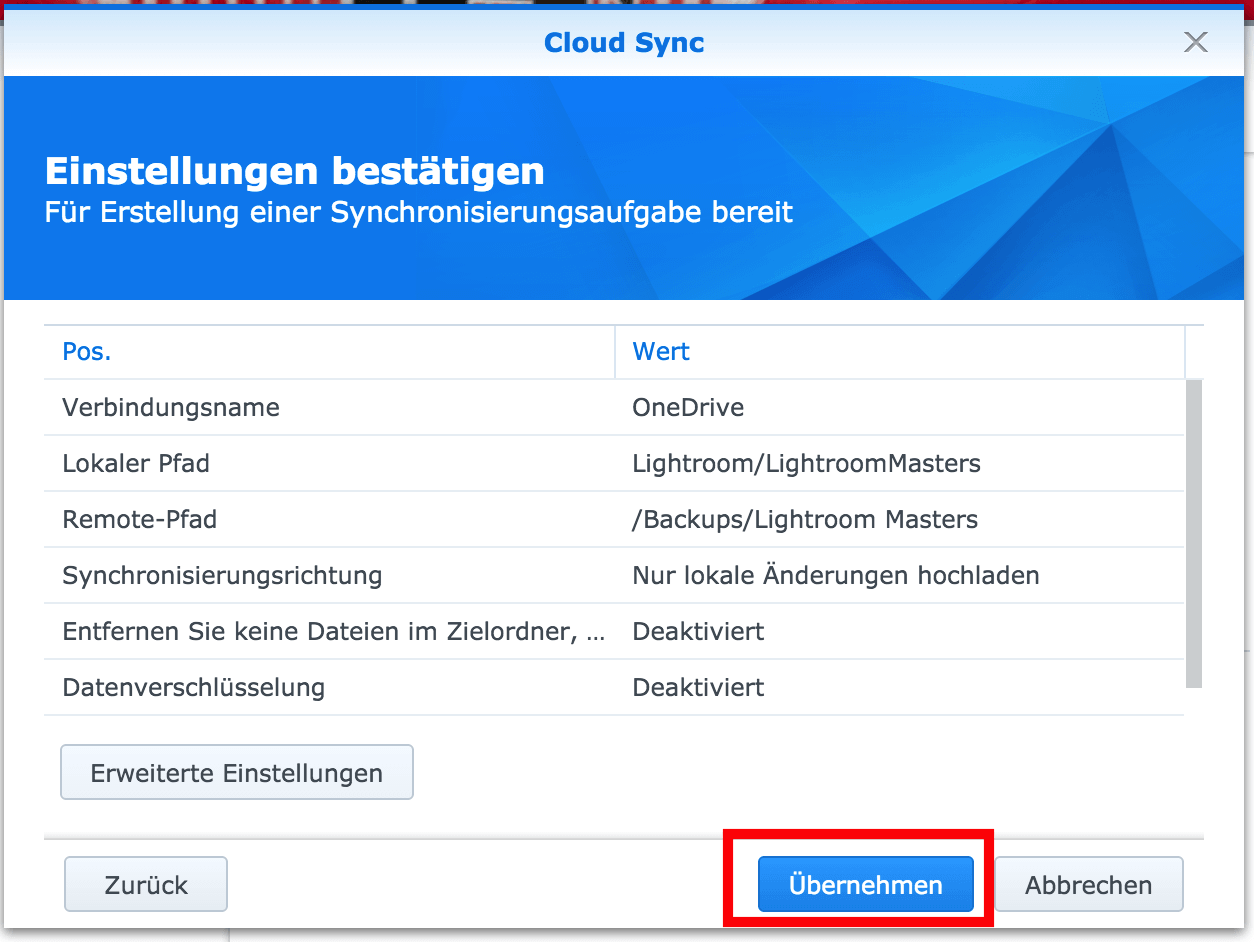The width and height of the screenshot is (1254, 942).
Task: Click the Wert column header
Action: coord(899,352)
